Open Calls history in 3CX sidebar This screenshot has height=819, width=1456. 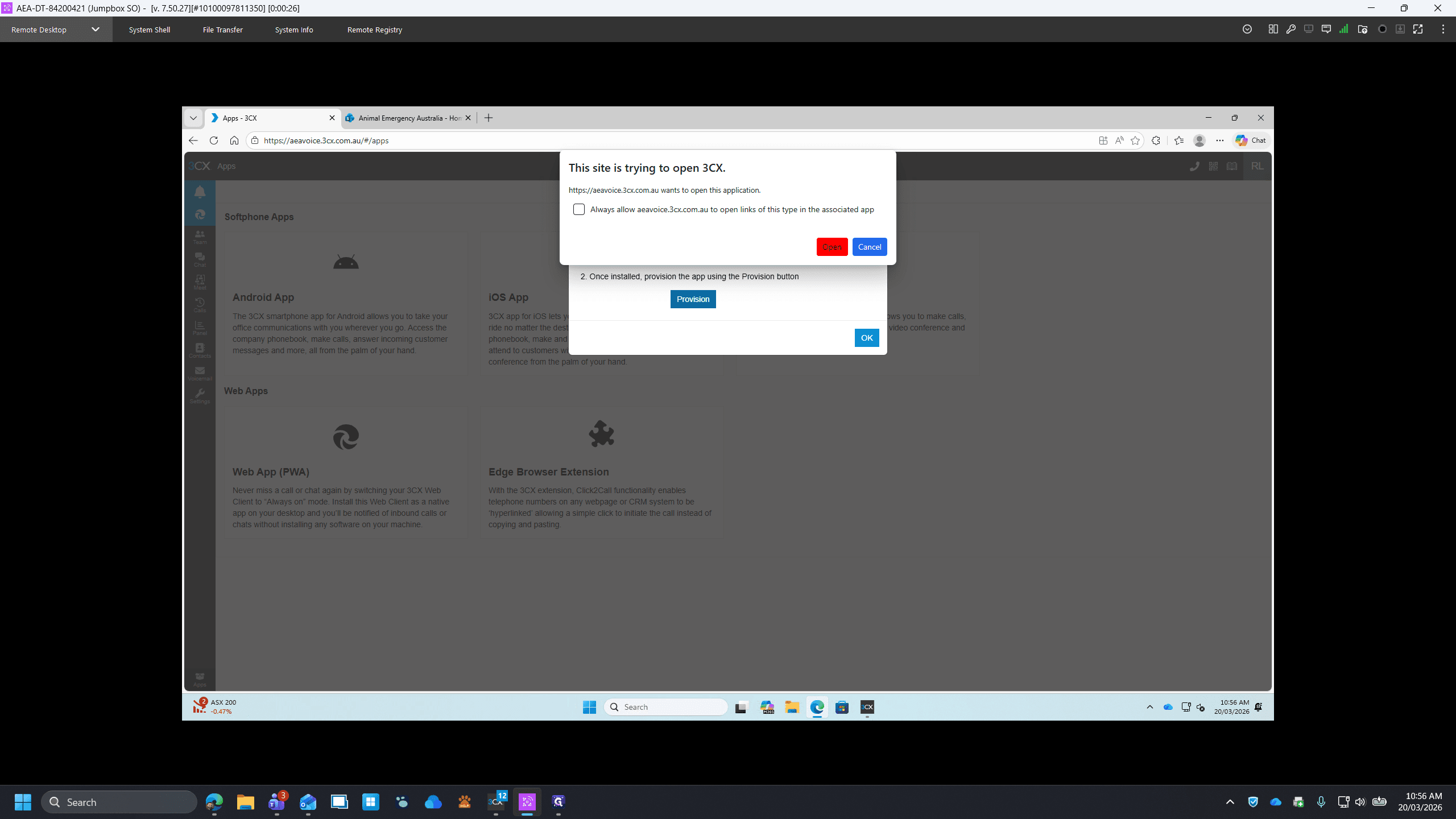click(x=200, y=305)
